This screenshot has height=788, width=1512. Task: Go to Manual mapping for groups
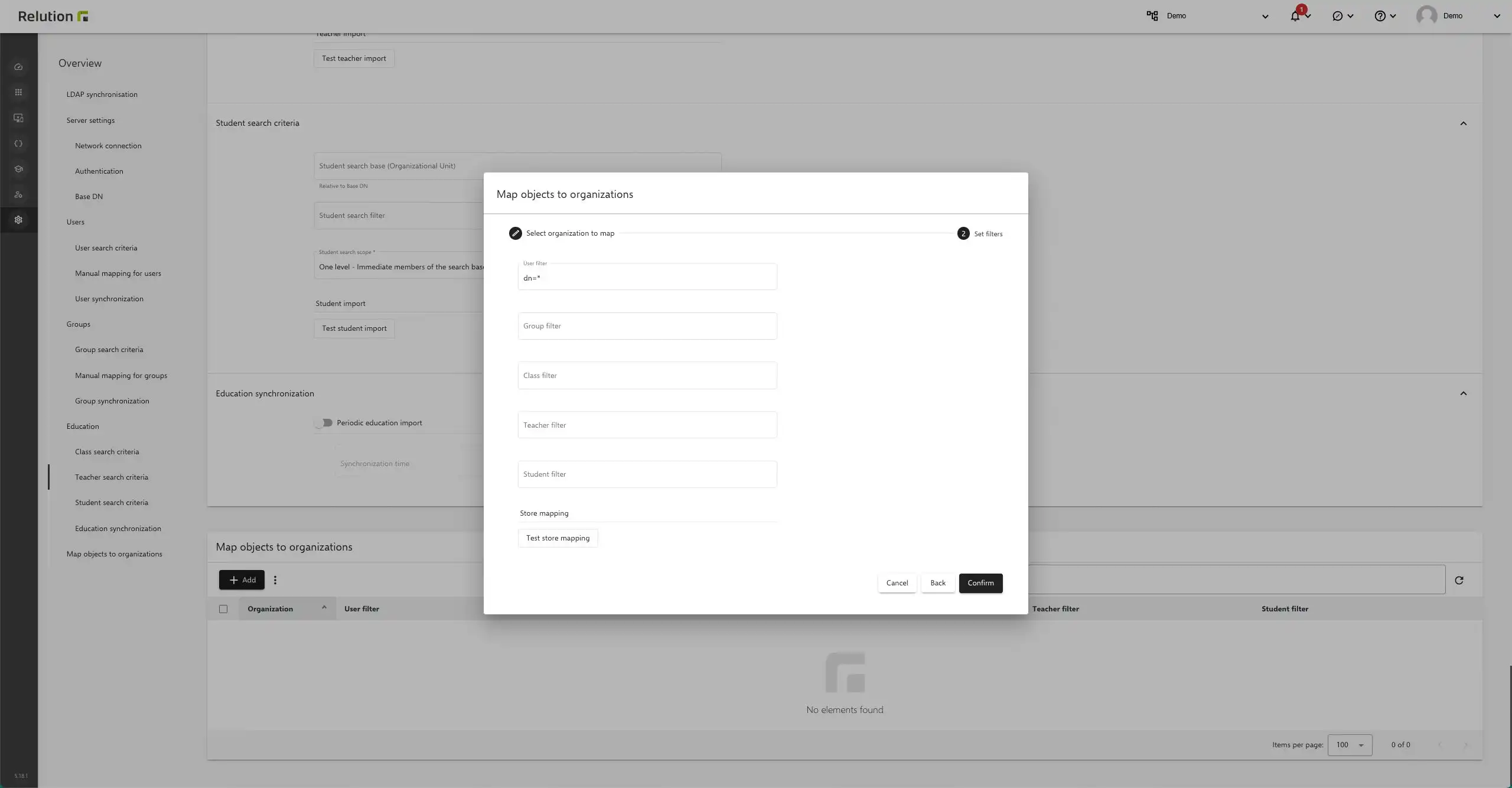click(121, 376)
